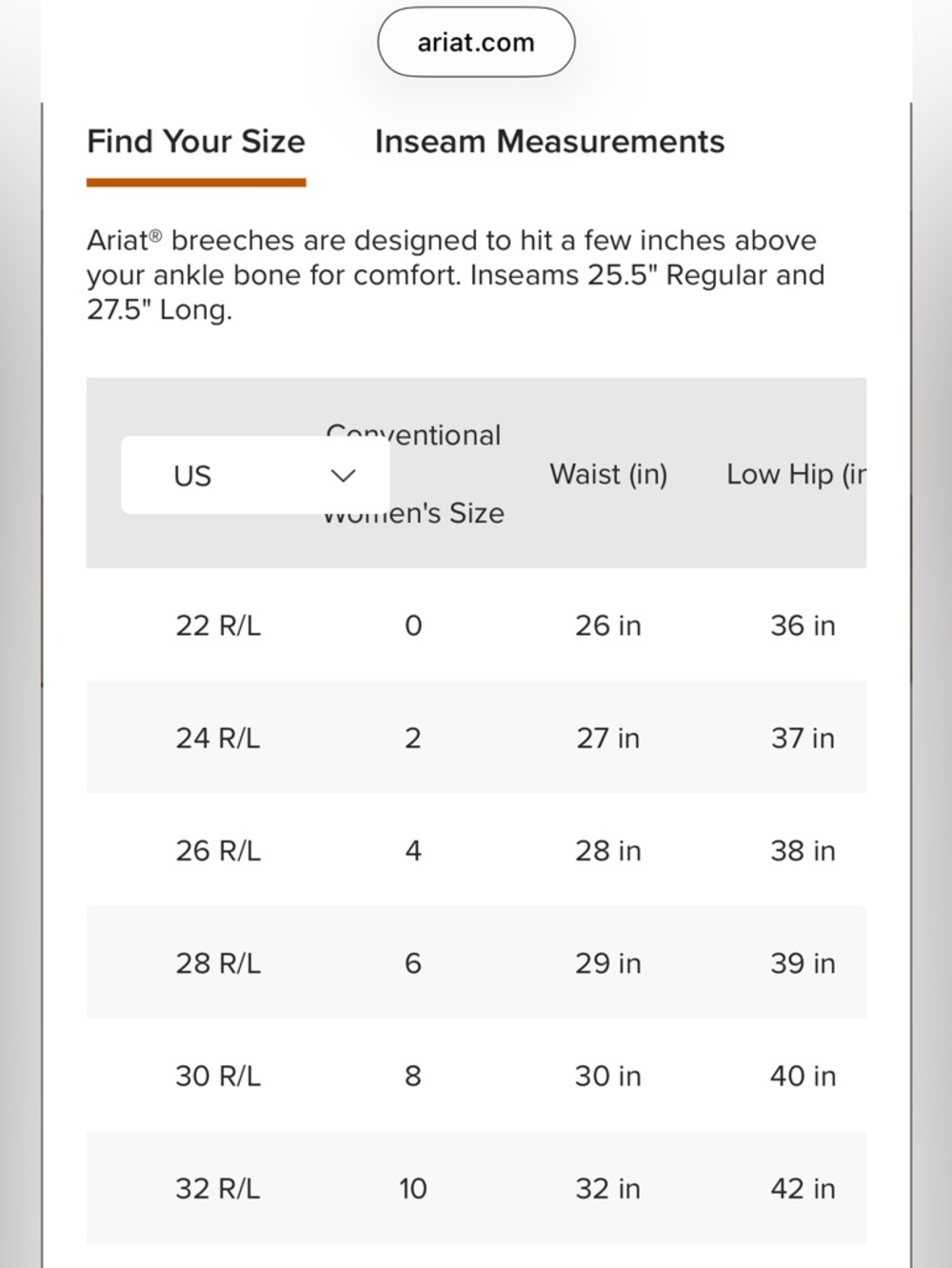Click the chevron arrow in the size dropdown
952x1268 pixels.
(x=343, y=475)
